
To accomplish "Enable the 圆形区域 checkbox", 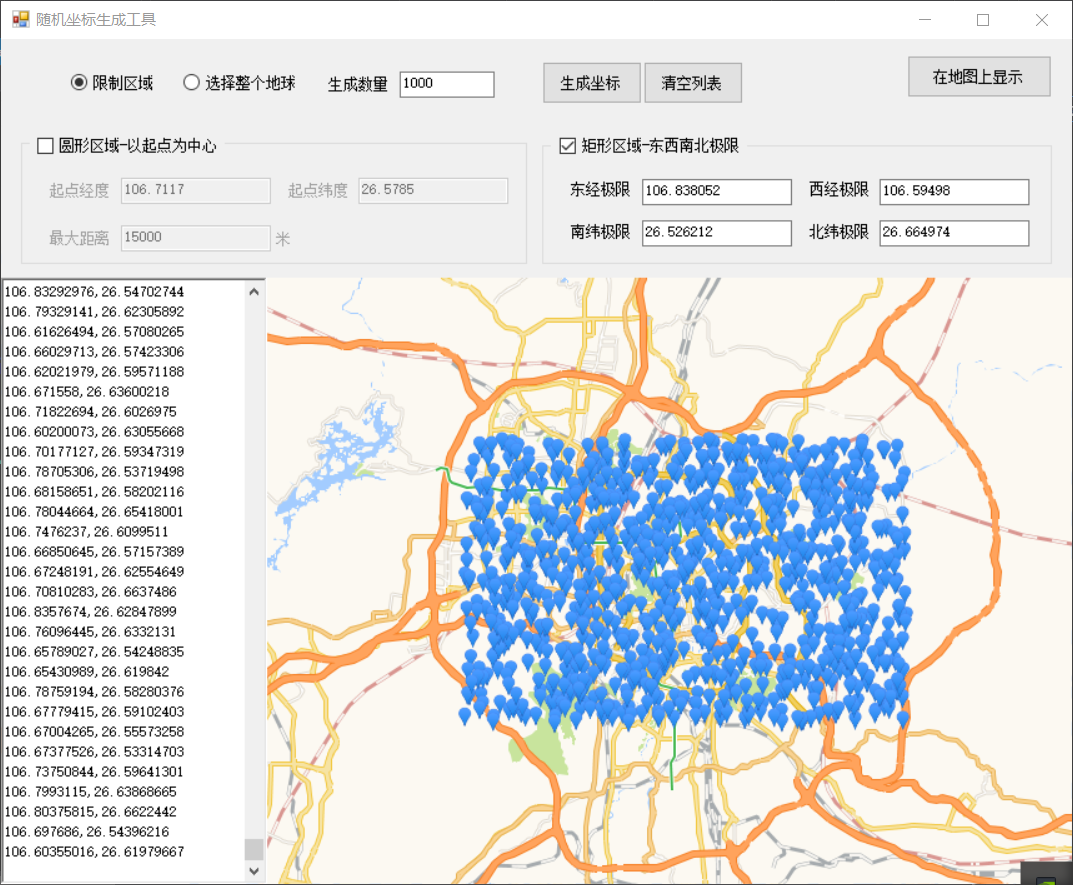I will (x=45, y=146).
